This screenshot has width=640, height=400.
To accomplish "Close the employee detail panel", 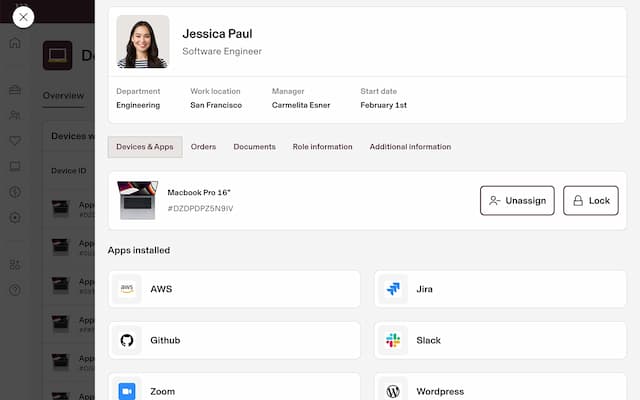I will (22, 17).
